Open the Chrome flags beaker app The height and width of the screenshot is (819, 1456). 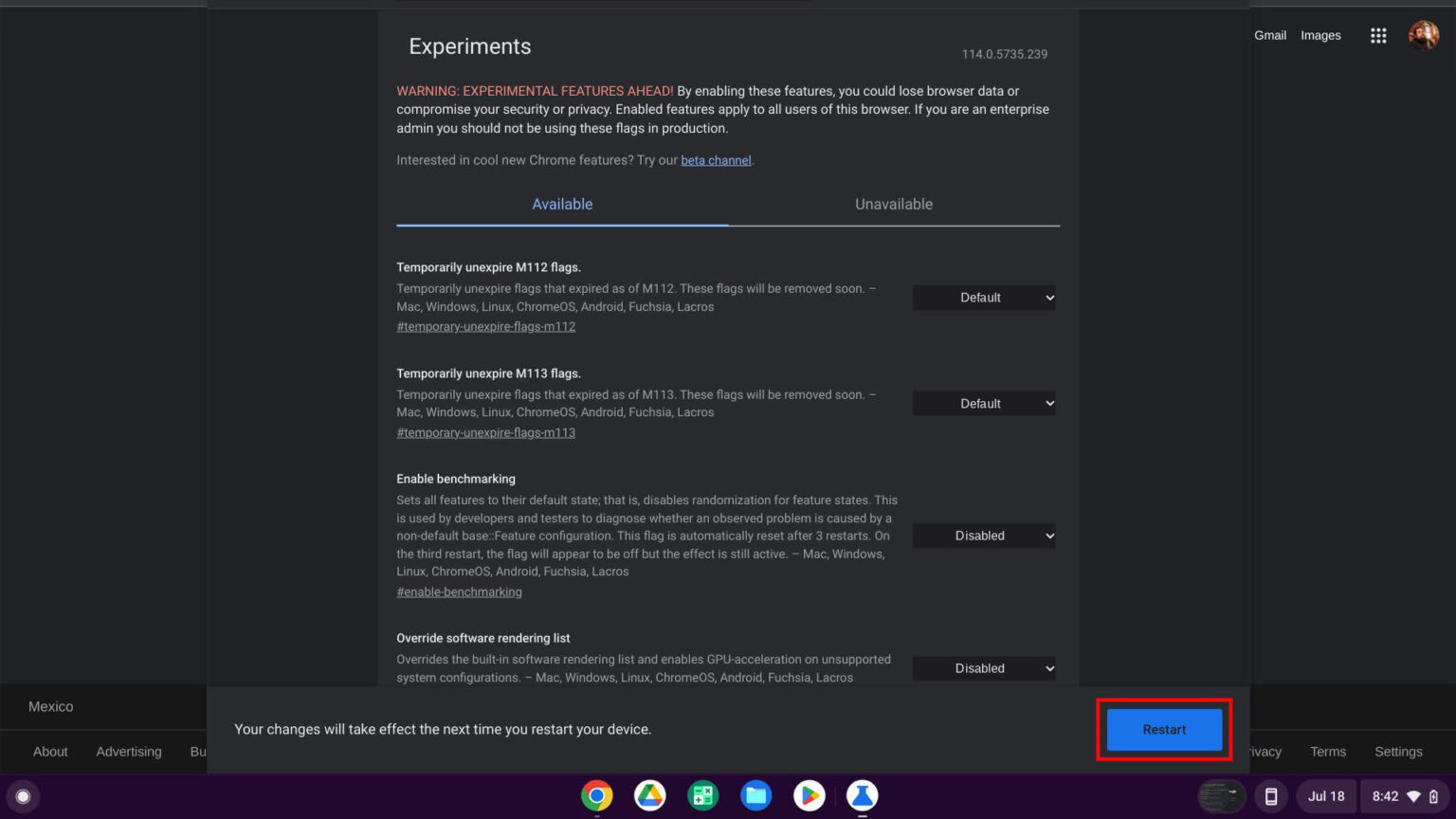862,796
